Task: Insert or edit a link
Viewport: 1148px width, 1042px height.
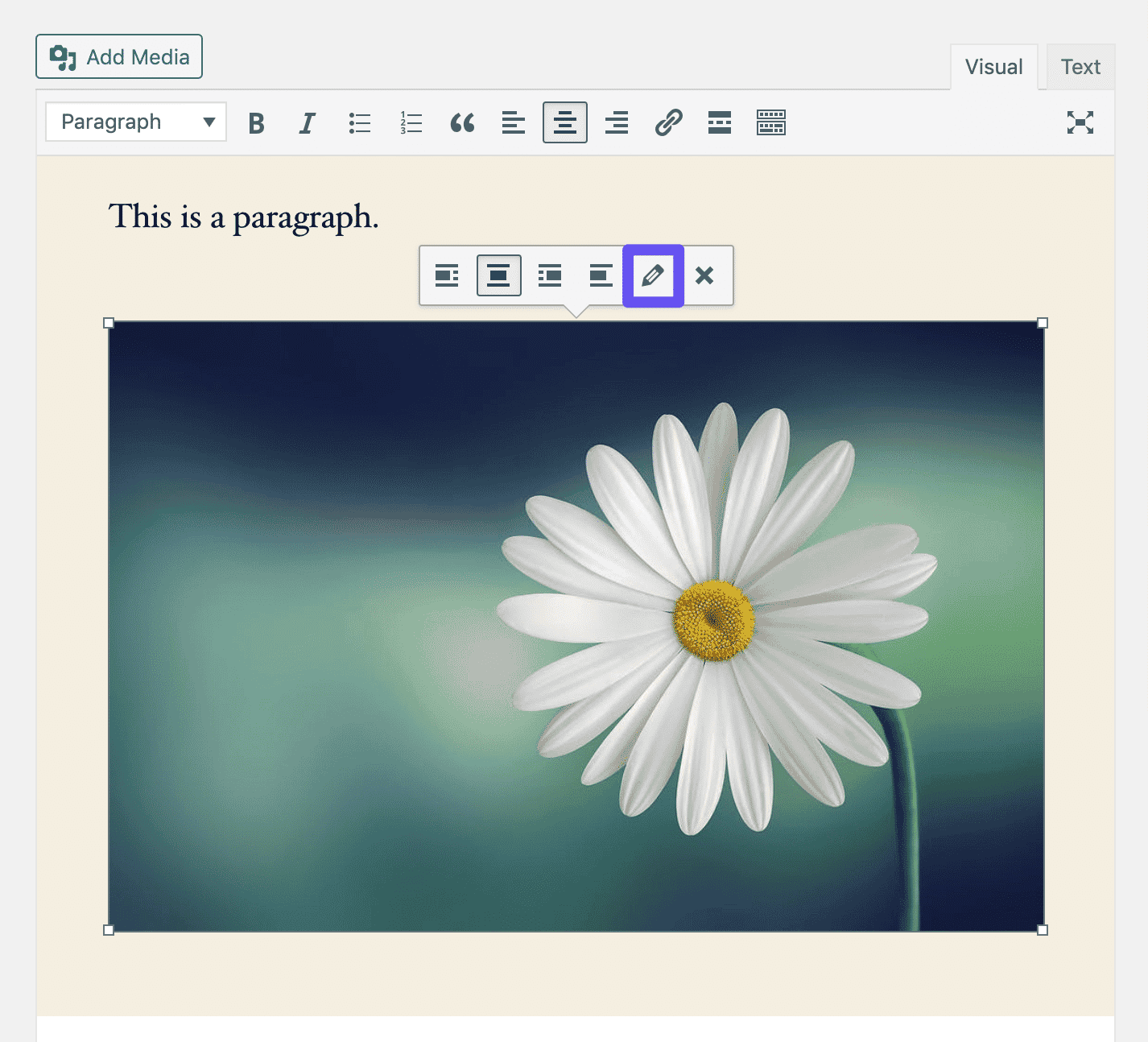Action: (668, 123)
